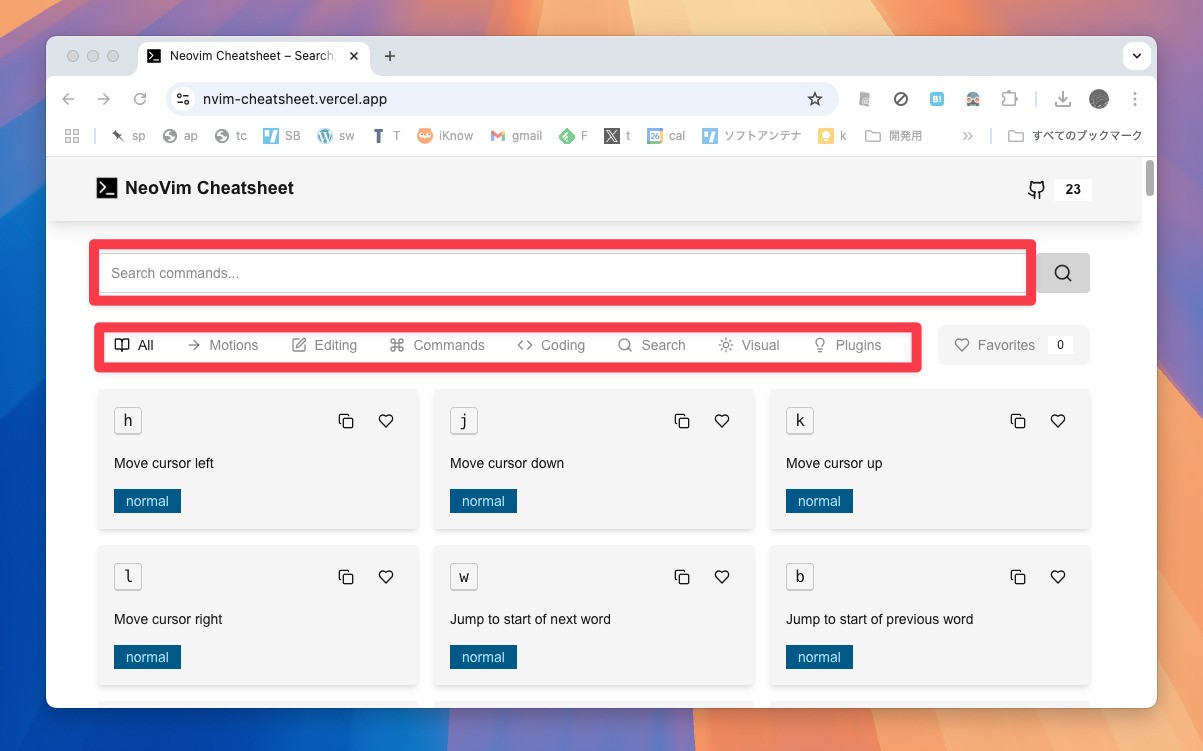
Task: Close the Neovim Cheatsheet tab
Action: pyautogui.click(x=354, y=56)
